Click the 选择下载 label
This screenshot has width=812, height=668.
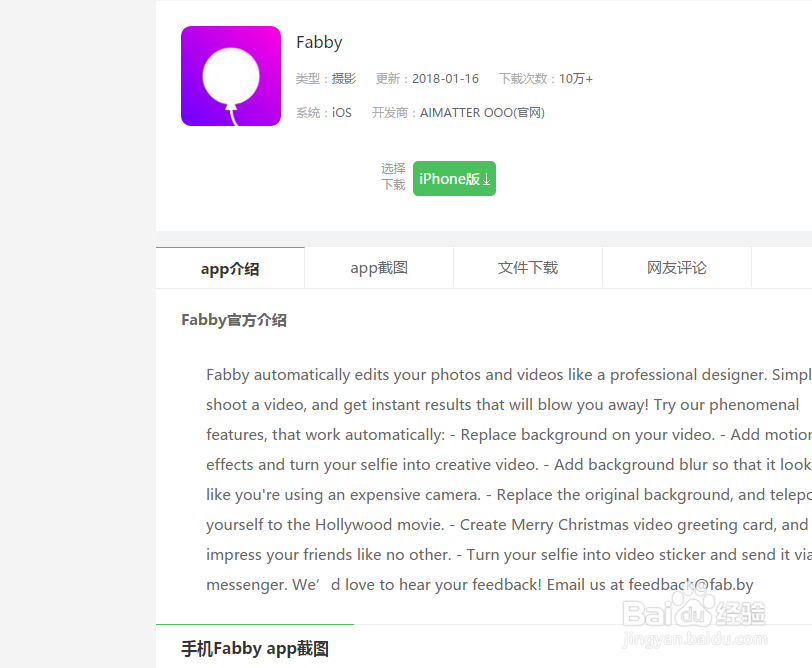pyautogui.click(x=393, y=177)
